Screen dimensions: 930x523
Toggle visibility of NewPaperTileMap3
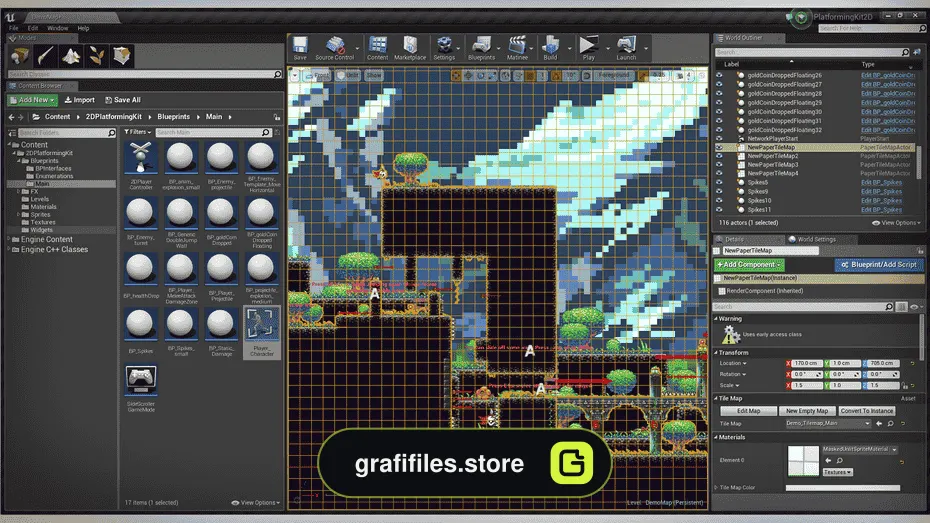pyautogui.click(x=719, y=164)
